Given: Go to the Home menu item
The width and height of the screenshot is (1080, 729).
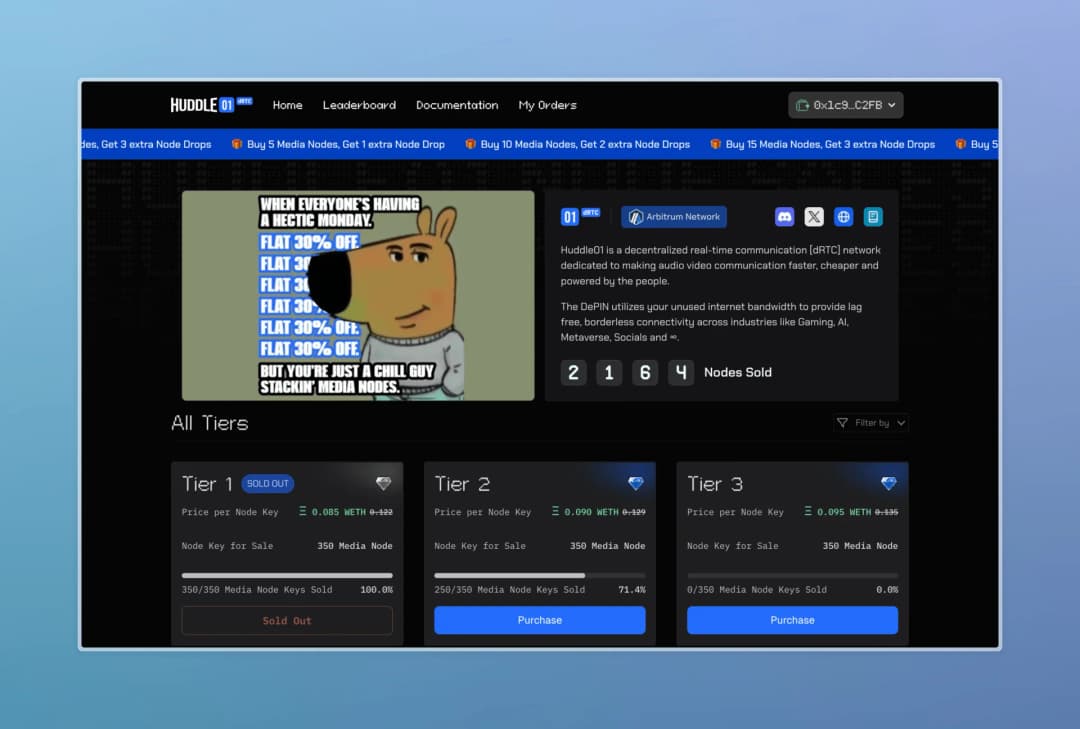Looking at the screenshot, I should point(287,105).
